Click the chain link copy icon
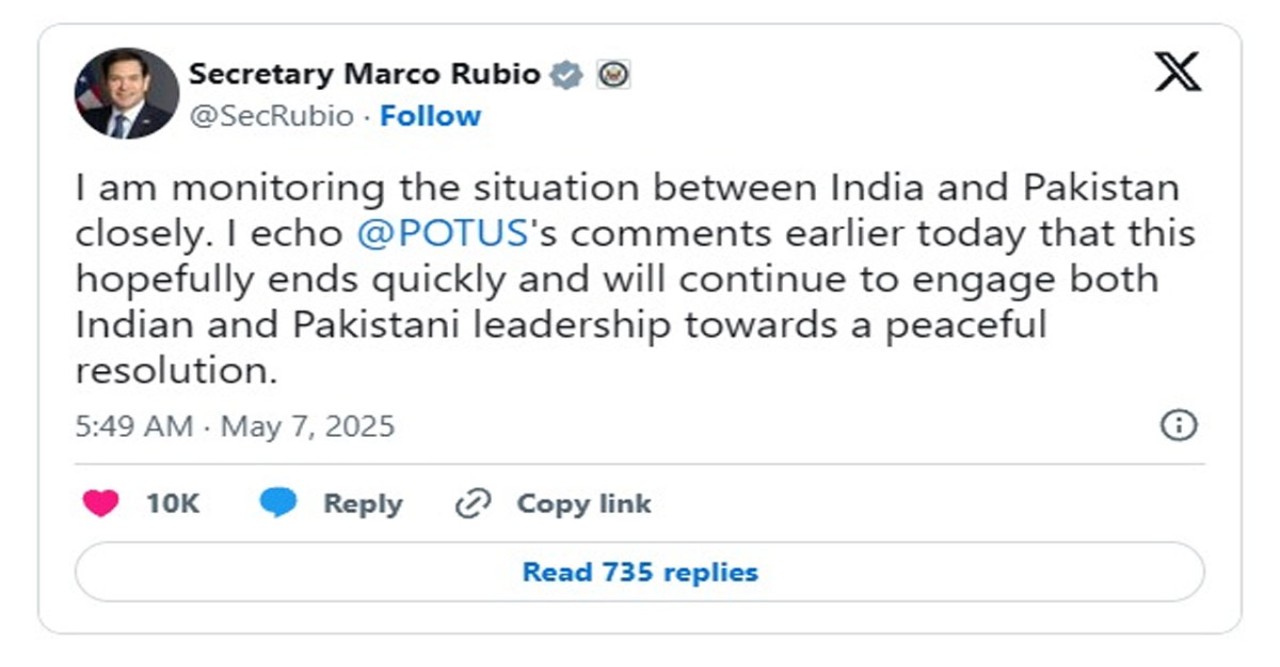Viewport: 1280px width, 667px height. click(472, 504)
